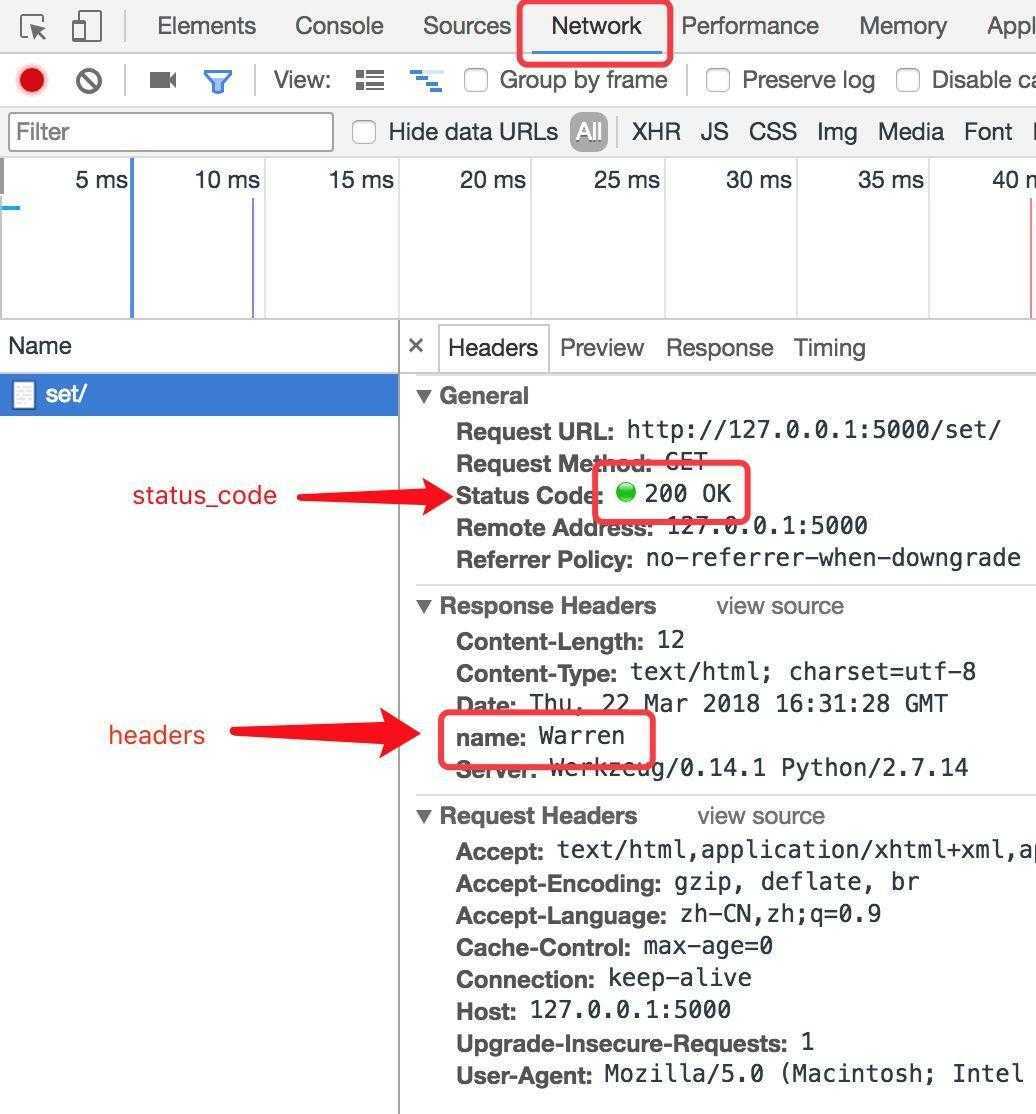Stop recording with the red record button
Image resolution: width=1036 pixels, height=1114 pixels.
pyautogui.click(x=32, y=80)
